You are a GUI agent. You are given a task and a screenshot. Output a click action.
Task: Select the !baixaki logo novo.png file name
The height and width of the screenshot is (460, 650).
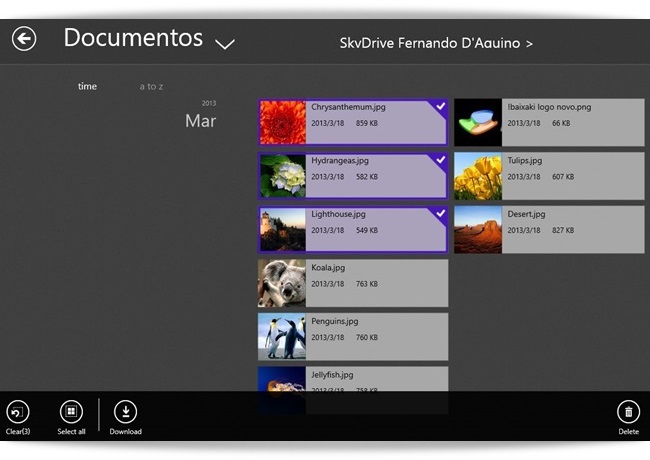coord(549,107)
